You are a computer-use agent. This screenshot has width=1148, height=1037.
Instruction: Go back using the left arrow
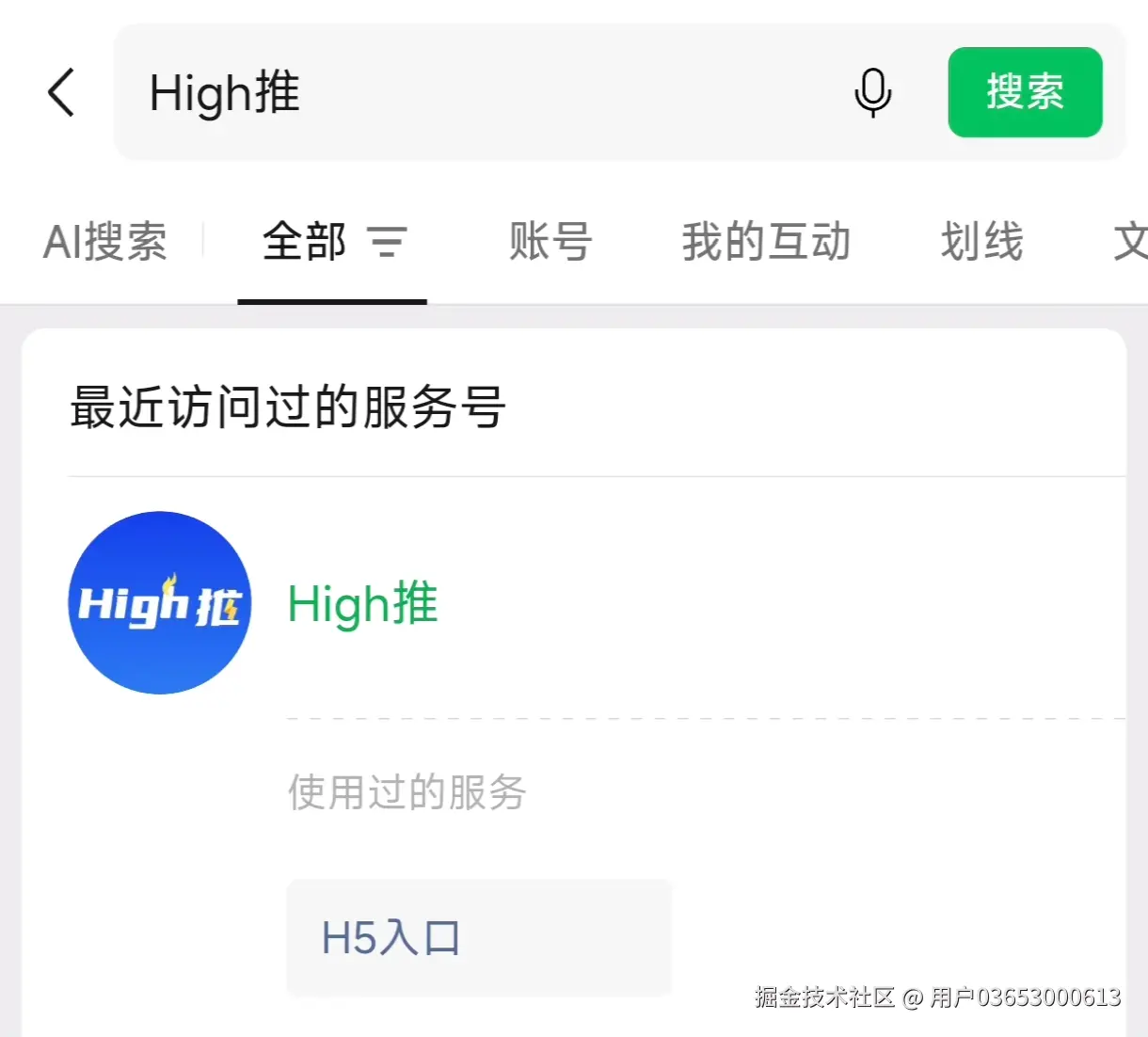61,92
